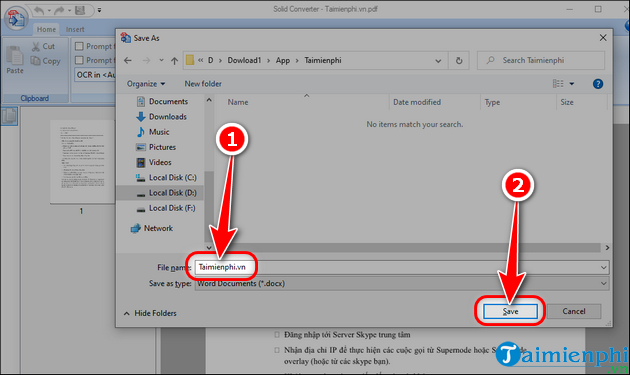The image size is (630, 375).
Task: Select page 1 thumbnail in Solid Converter
Action: pos(82,162)
